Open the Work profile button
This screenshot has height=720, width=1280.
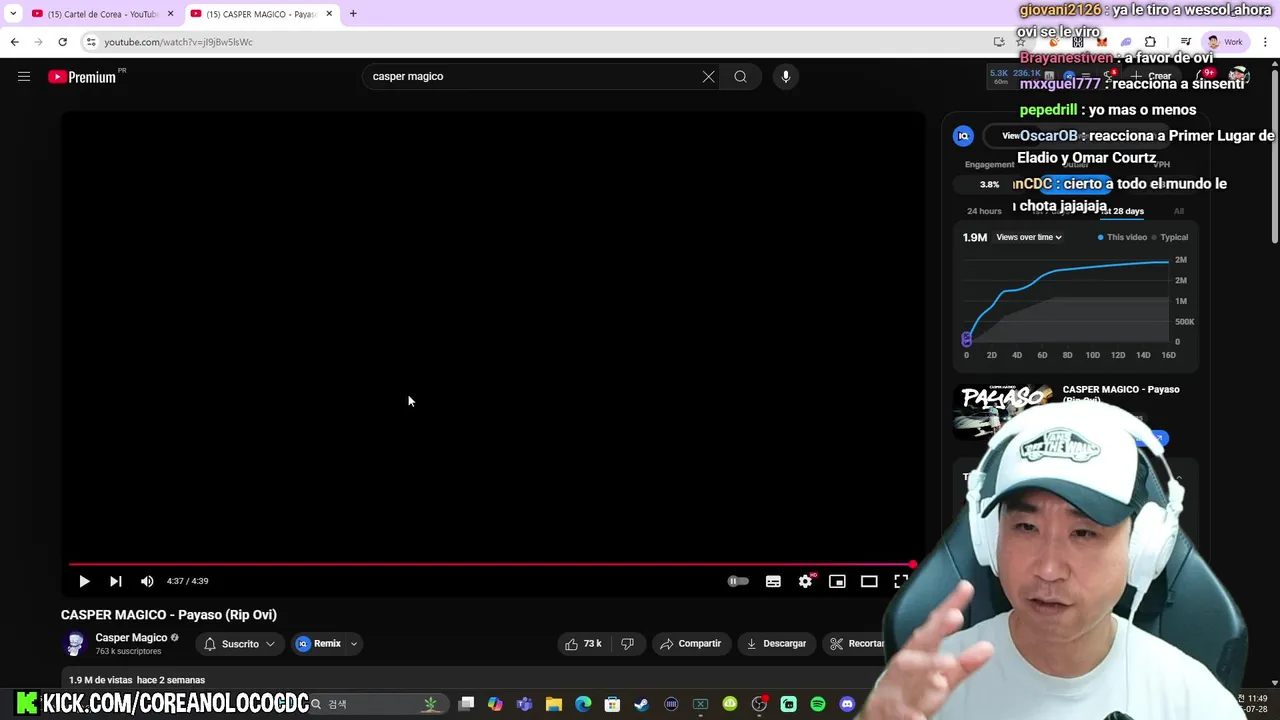click(1224, 42)
